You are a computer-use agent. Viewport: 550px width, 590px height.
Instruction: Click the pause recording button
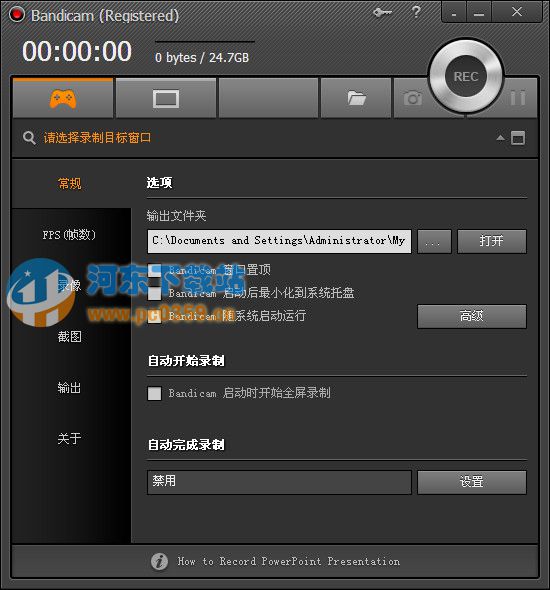518,98
